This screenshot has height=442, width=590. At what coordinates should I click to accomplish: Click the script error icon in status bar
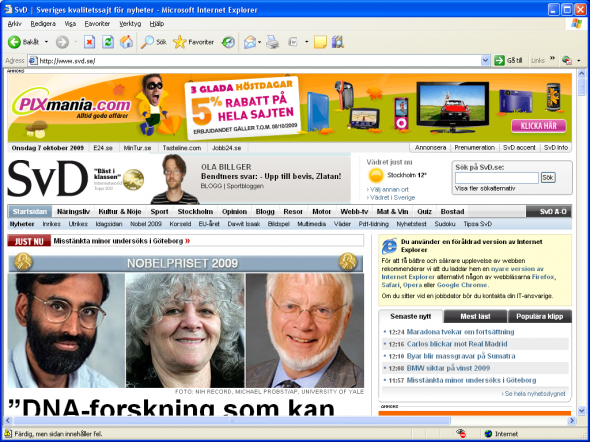[x=8, y=434]
